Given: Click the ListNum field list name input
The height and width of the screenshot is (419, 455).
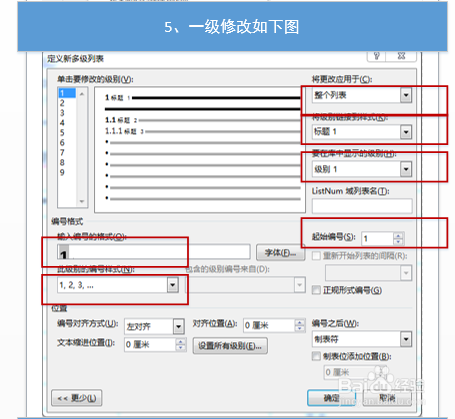Looking at the screenshot, I should [x=362, y=206].
